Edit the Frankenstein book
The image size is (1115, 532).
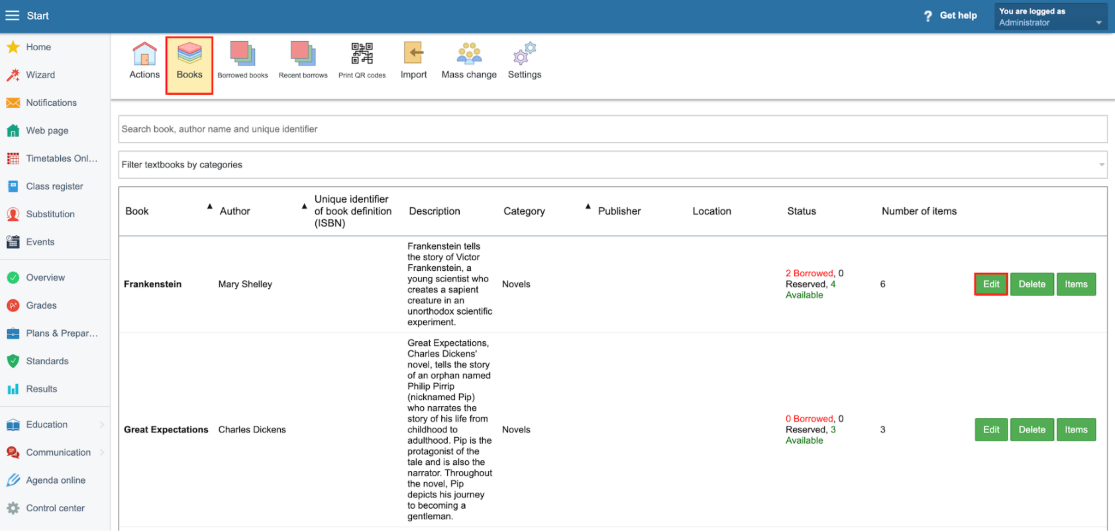[991, 284]
